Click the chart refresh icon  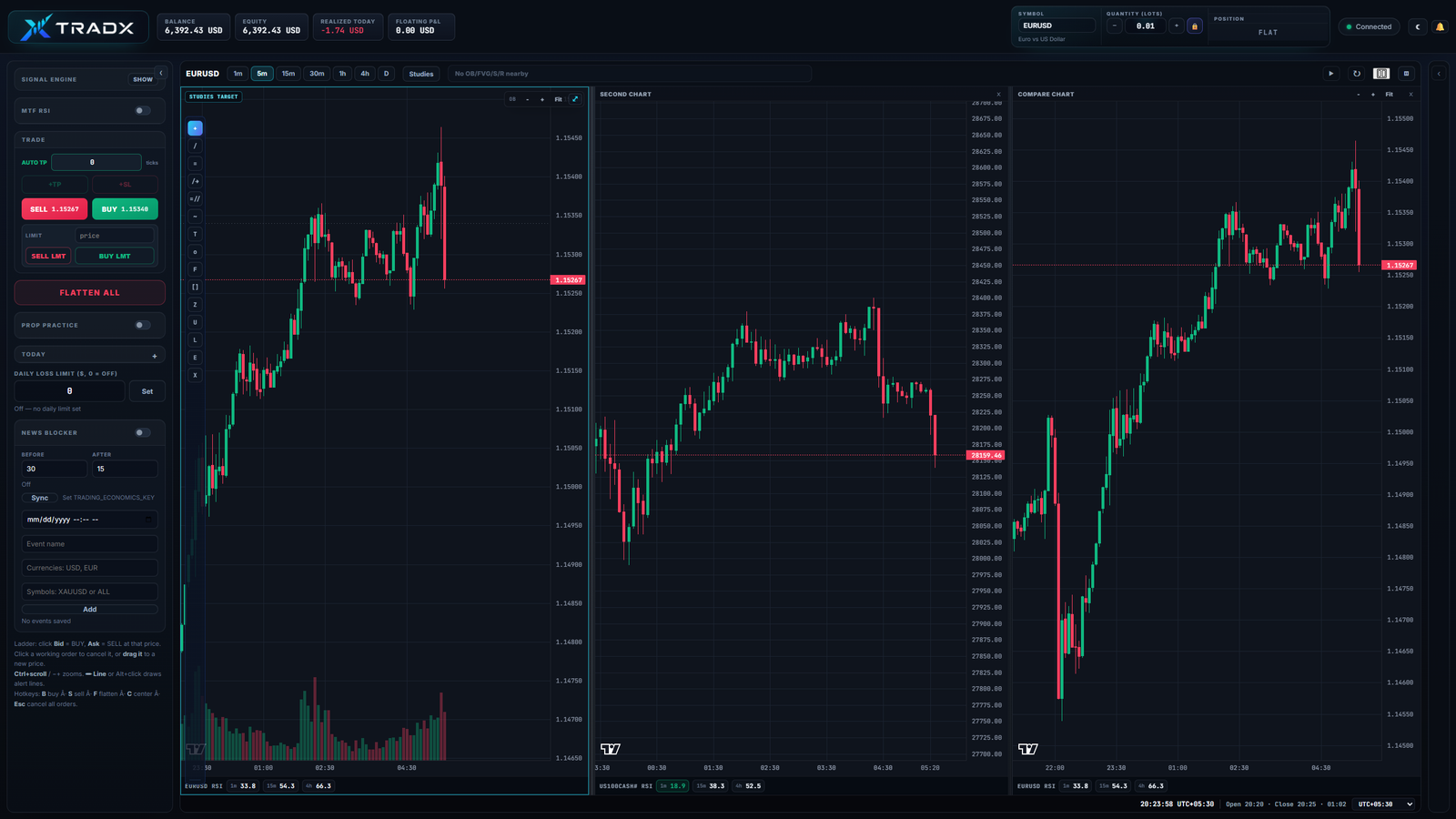(x=1357, y=74)
